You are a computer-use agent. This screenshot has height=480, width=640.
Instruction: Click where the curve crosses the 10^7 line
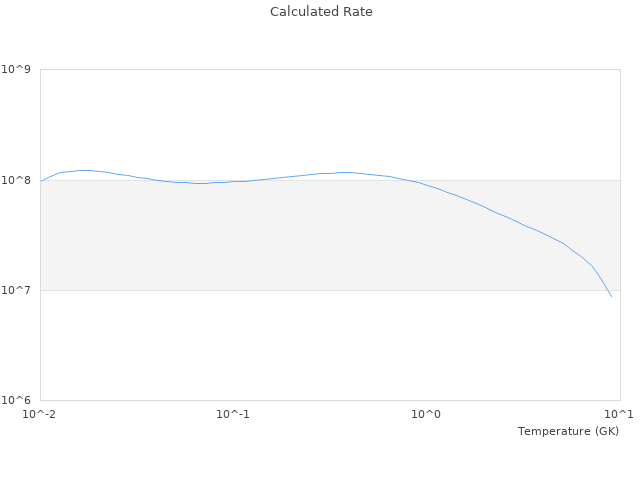point(607,290)
